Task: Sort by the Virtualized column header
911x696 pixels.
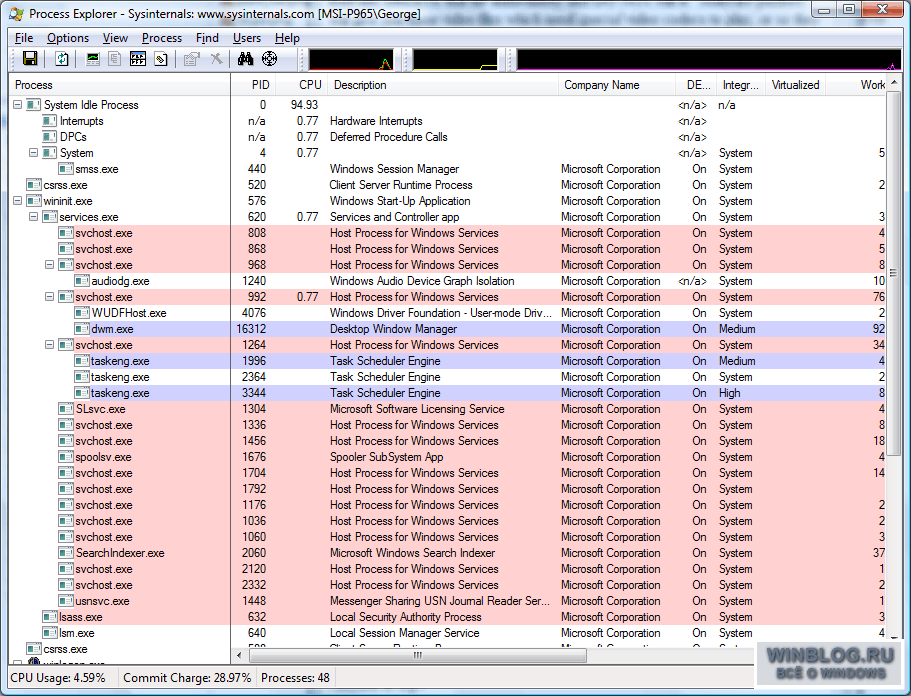Action: 795,85
